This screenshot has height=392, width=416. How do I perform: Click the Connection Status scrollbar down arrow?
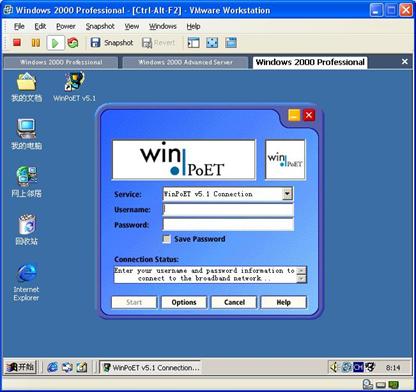tap(301, 279)
